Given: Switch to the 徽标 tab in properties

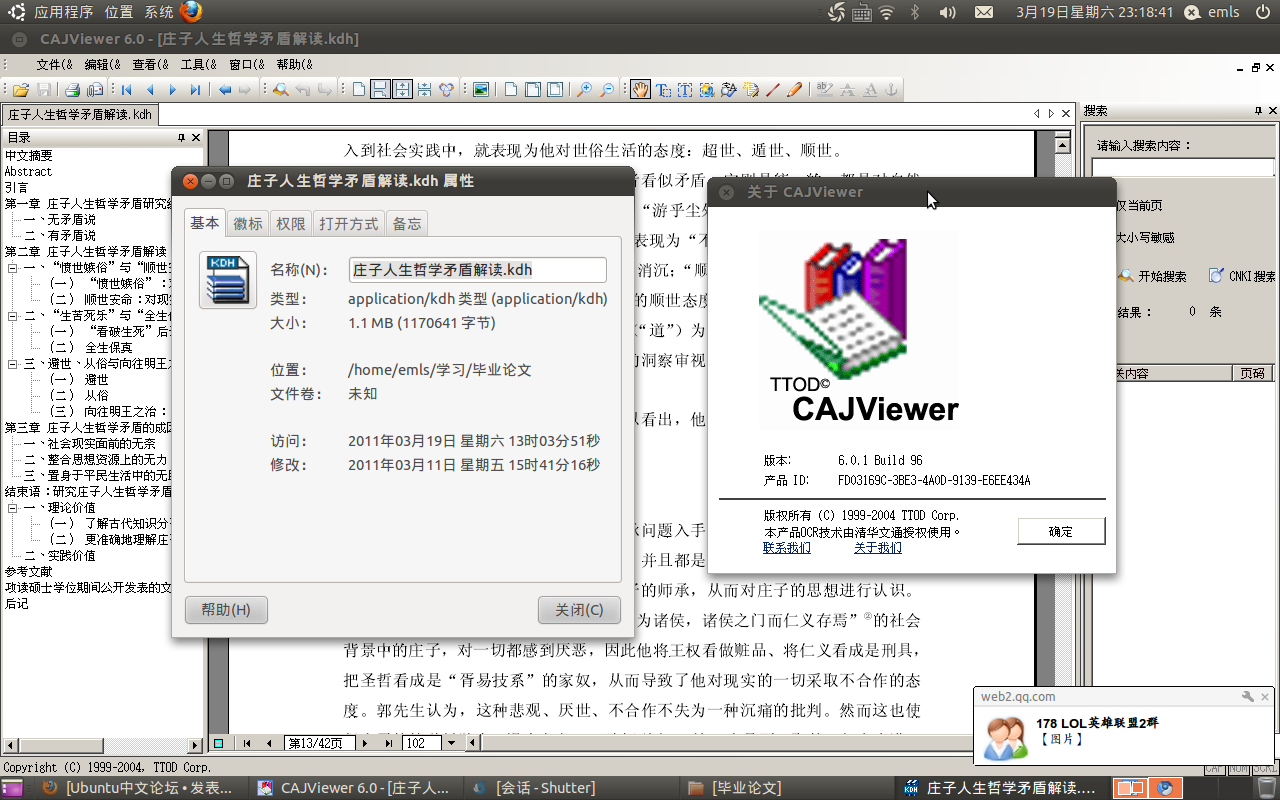Looking at the screenshot, I should coord(248,224).
